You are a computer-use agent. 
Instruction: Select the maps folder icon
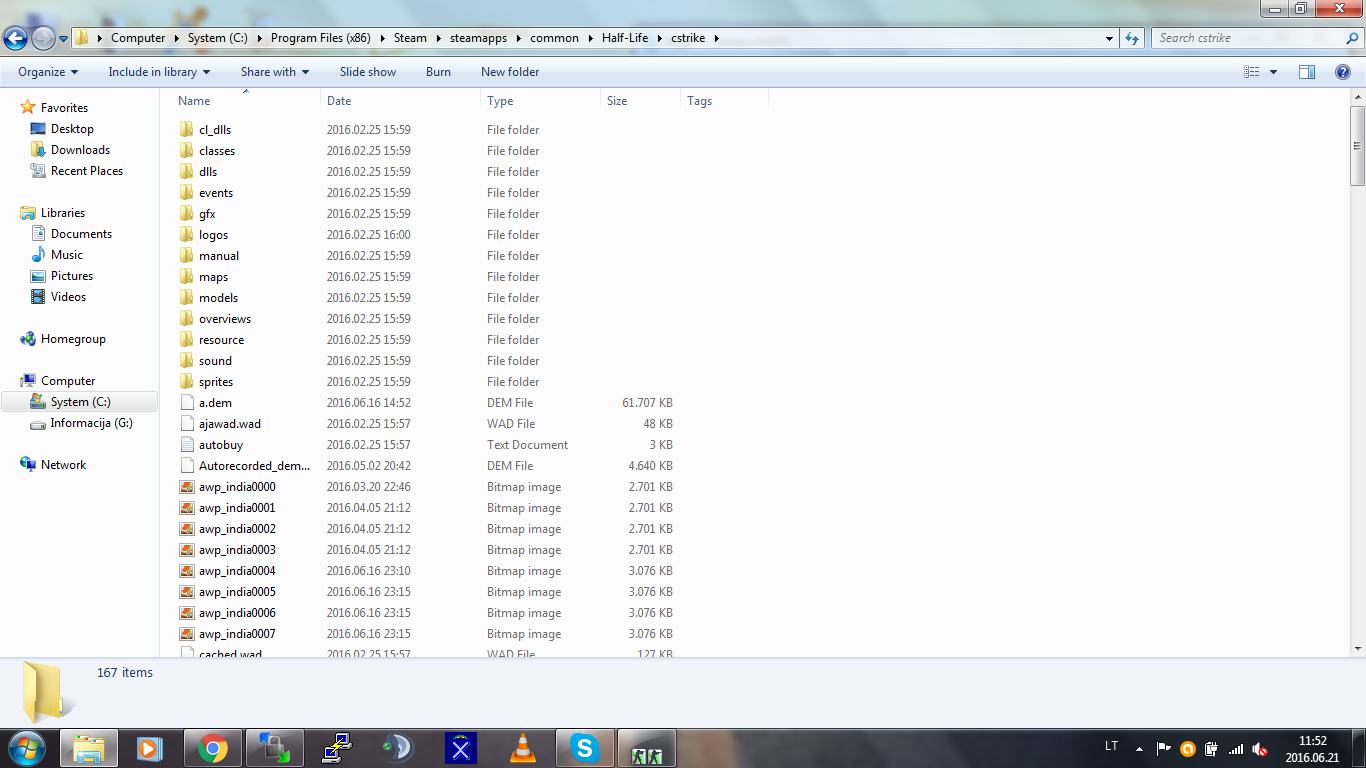(187, 277)
